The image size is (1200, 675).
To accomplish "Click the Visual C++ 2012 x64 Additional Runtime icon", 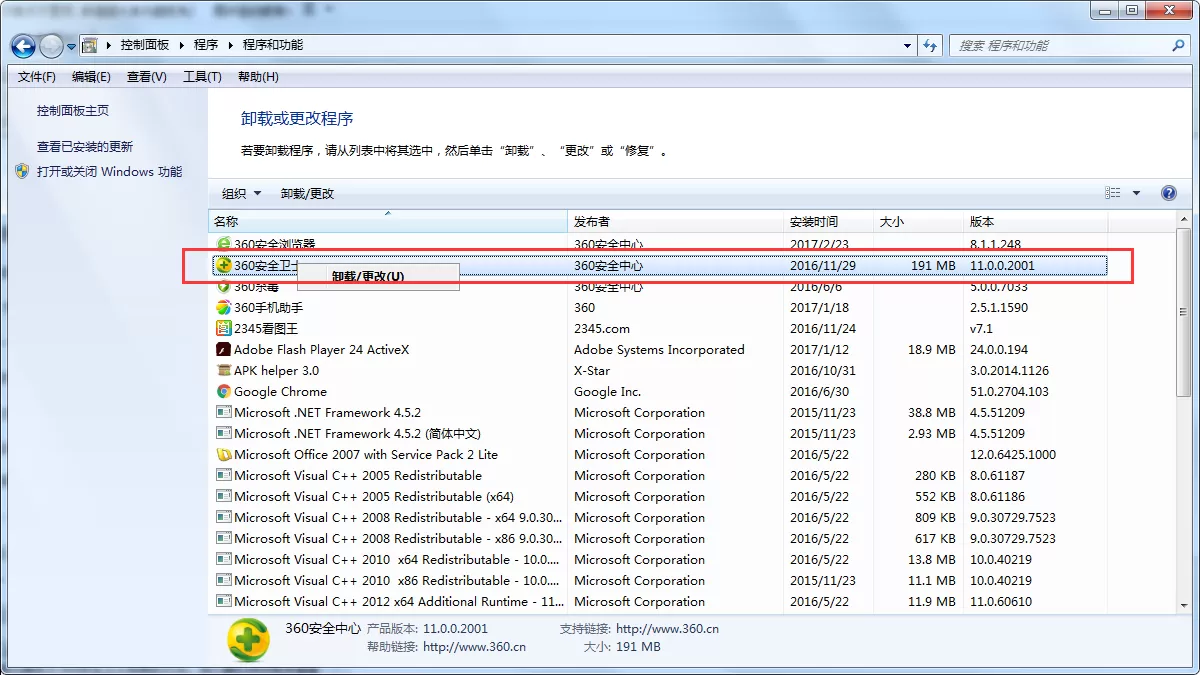I will point(224,602).
